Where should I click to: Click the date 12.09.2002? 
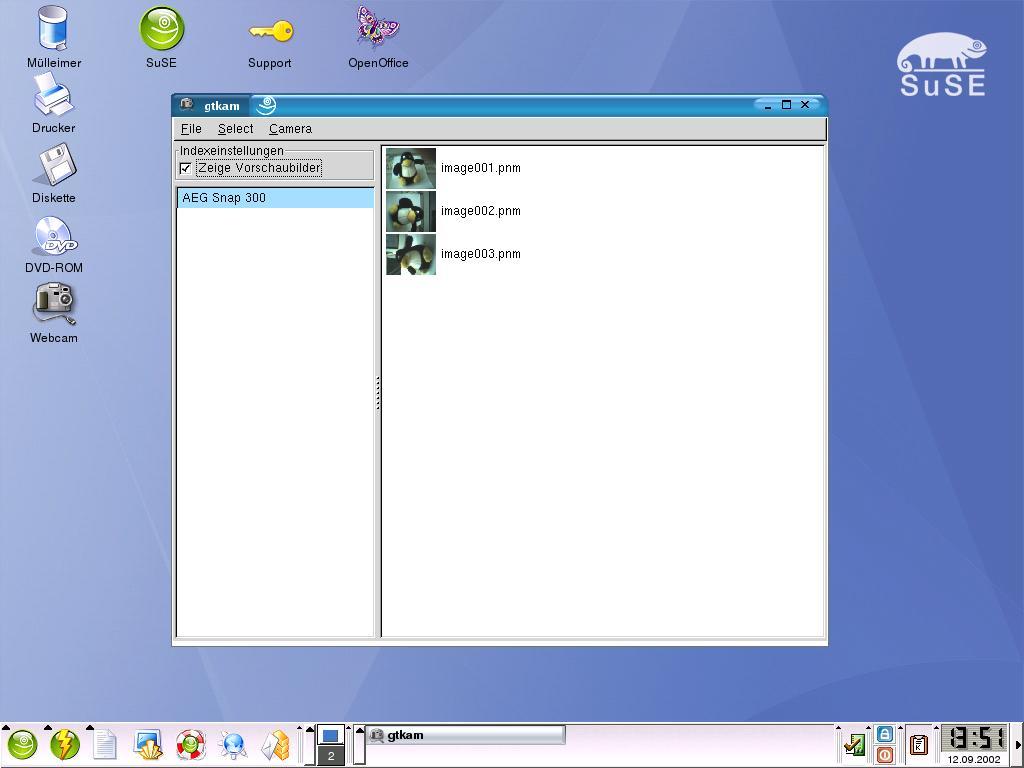click(x=974, y=760)
